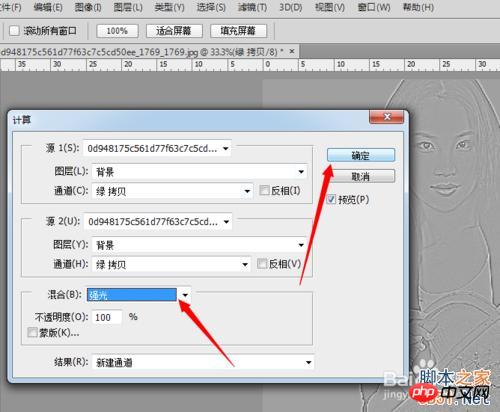Toggle the 预览(P) checkbox
Screen dimensions: 500x412
pos(331,199)
